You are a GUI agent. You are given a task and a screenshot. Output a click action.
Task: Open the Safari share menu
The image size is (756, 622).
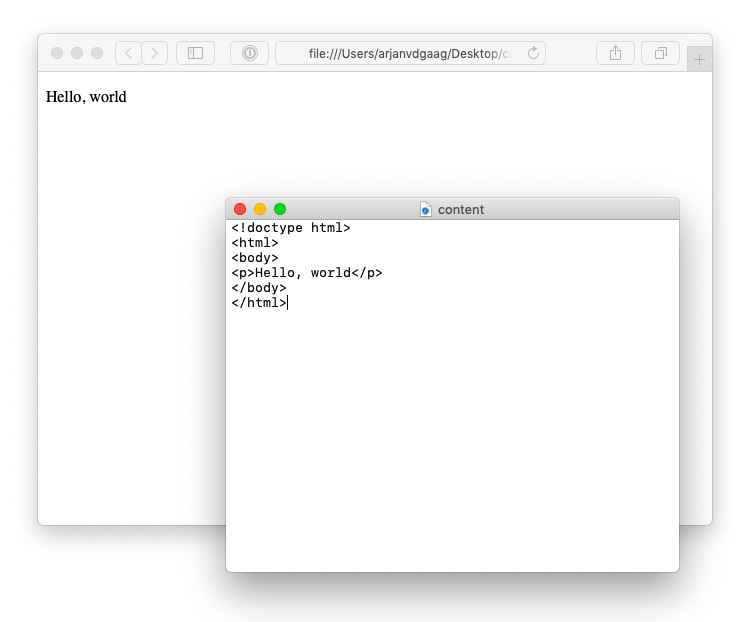(615, 53)
